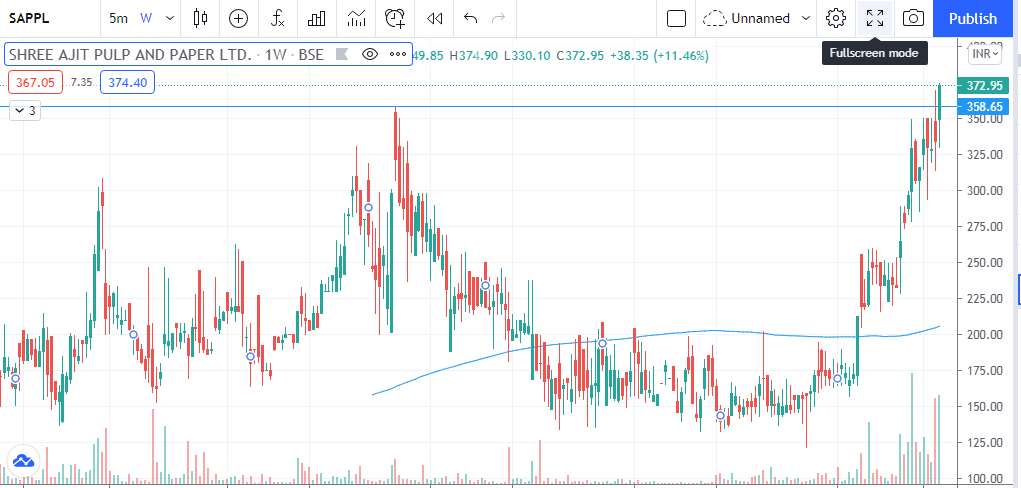Click the TradingView logo at bottom-left
The height and width of the screenshot is (488, 1021).
point(23,461)
